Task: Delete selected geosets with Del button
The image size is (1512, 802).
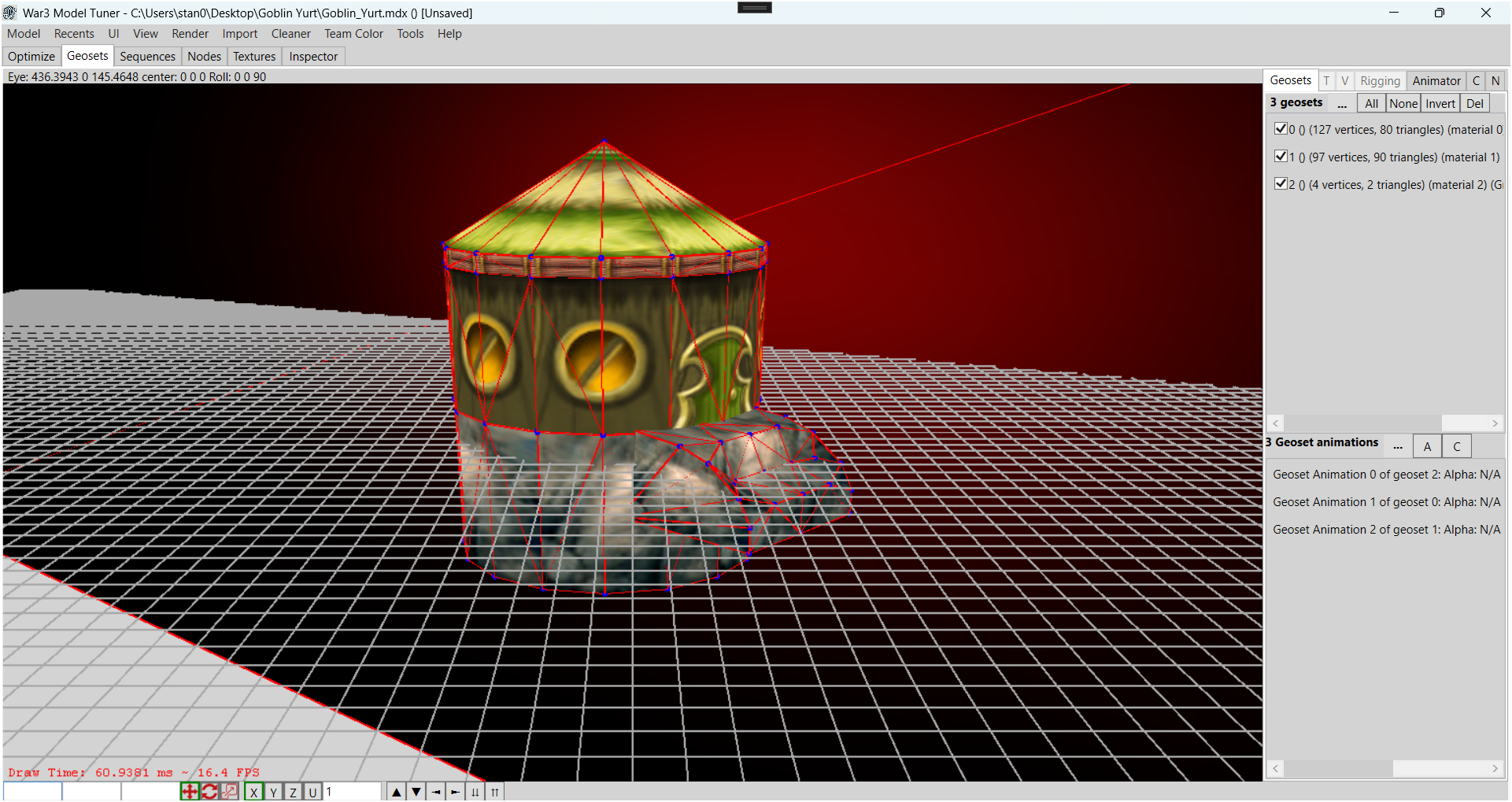Action: (x=1475, y=104)
